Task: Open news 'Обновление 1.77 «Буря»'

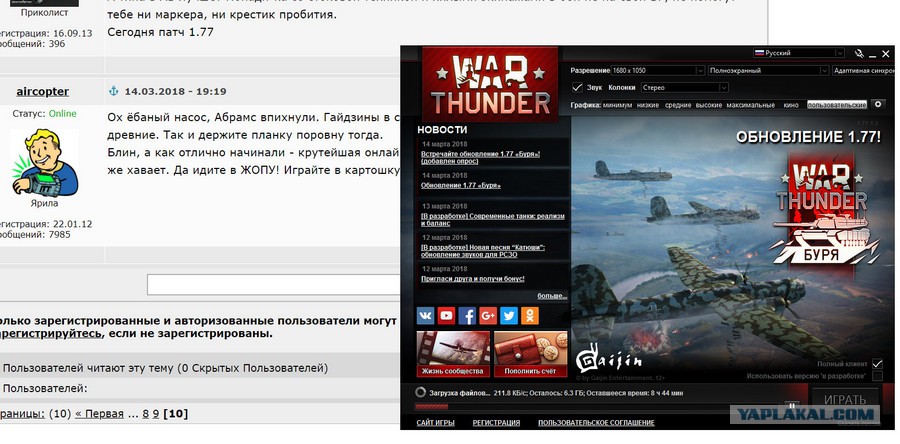Action: click(x=461, y=186)
